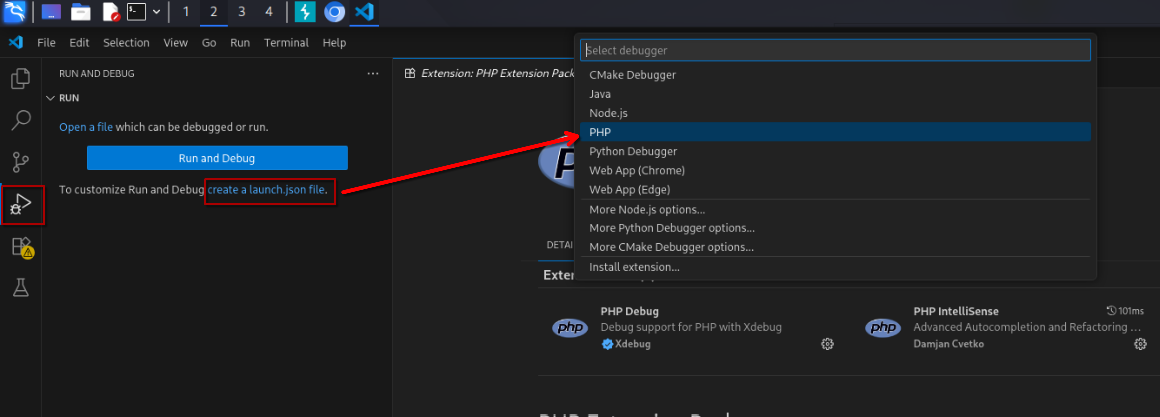Screen dimensions: 1160x417
Task: Open the Run and Debug view icon
Action: tap(21, 205)
